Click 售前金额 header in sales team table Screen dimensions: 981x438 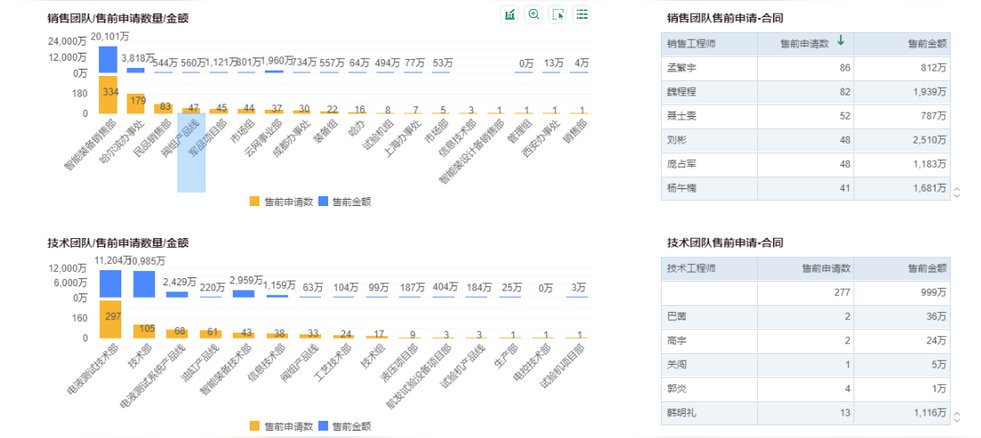926,44
